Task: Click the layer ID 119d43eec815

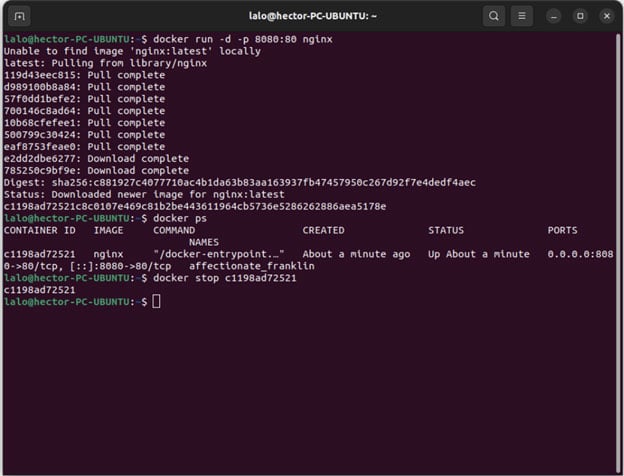Action: (x=39, y=75)
